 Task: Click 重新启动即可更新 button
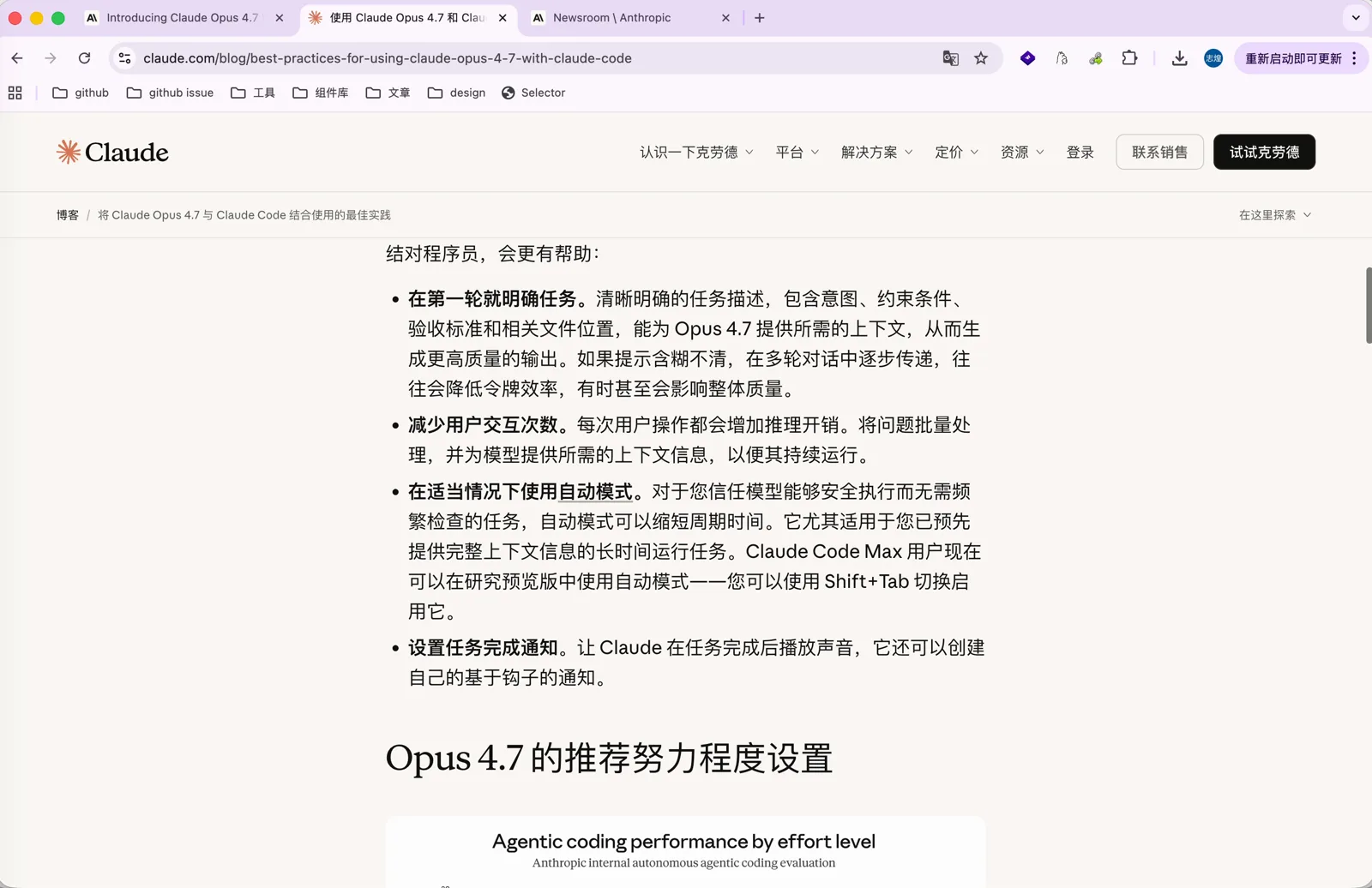[1293, 58]
